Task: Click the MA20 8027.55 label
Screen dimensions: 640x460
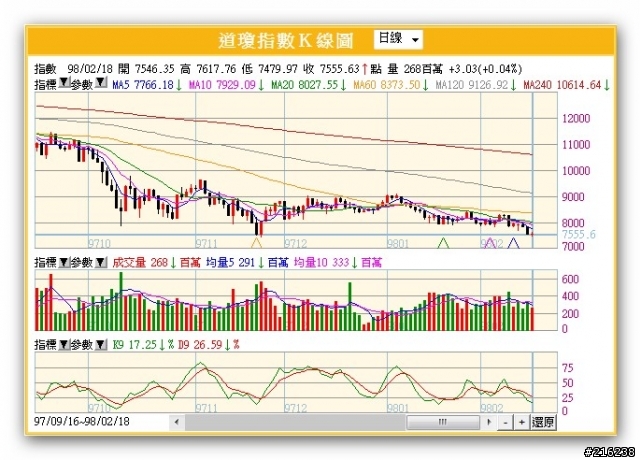Action: [x=305, y=85]
